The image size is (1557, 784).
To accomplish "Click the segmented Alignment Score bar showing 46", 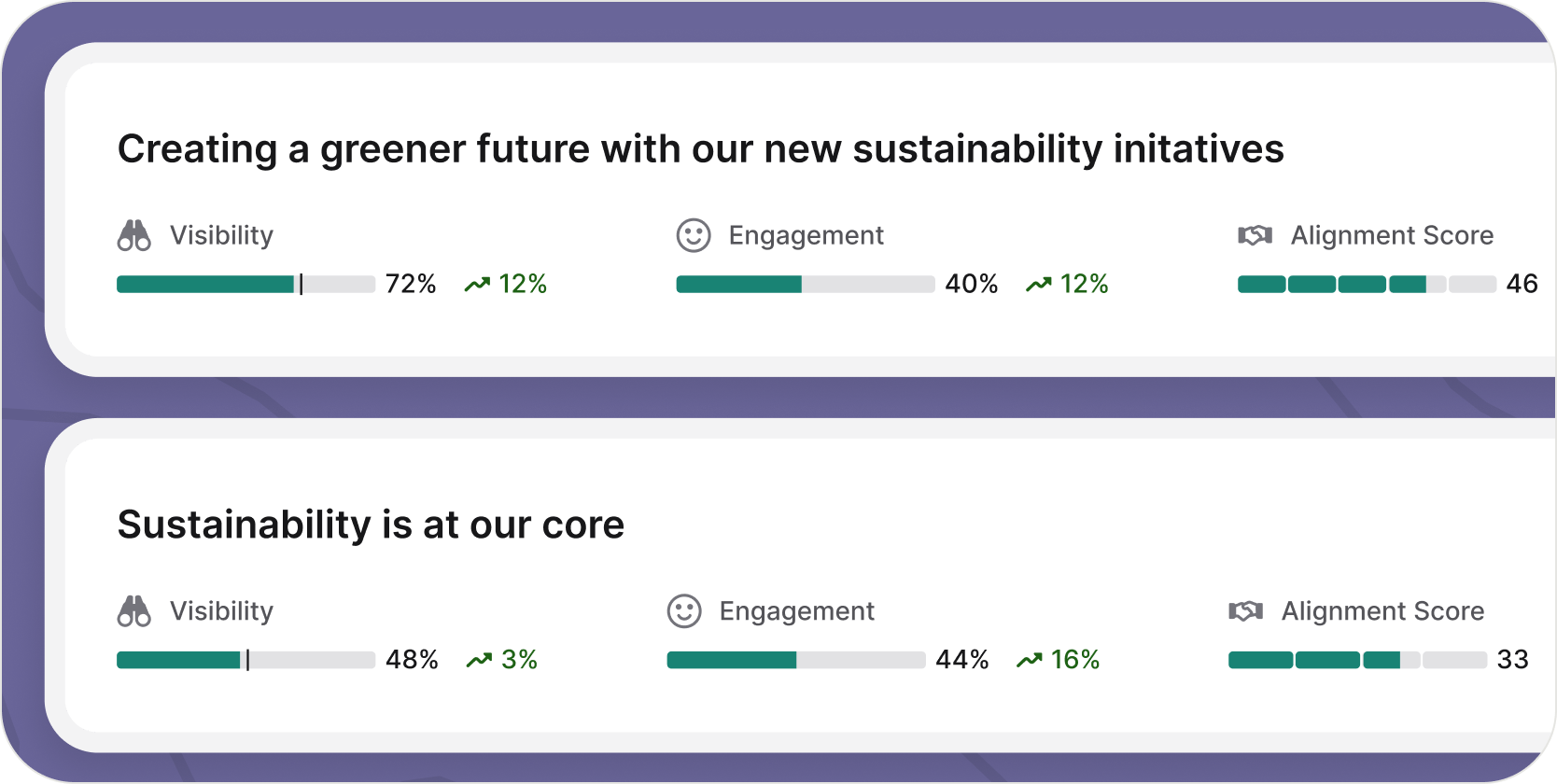I will tap(1366, 285).
